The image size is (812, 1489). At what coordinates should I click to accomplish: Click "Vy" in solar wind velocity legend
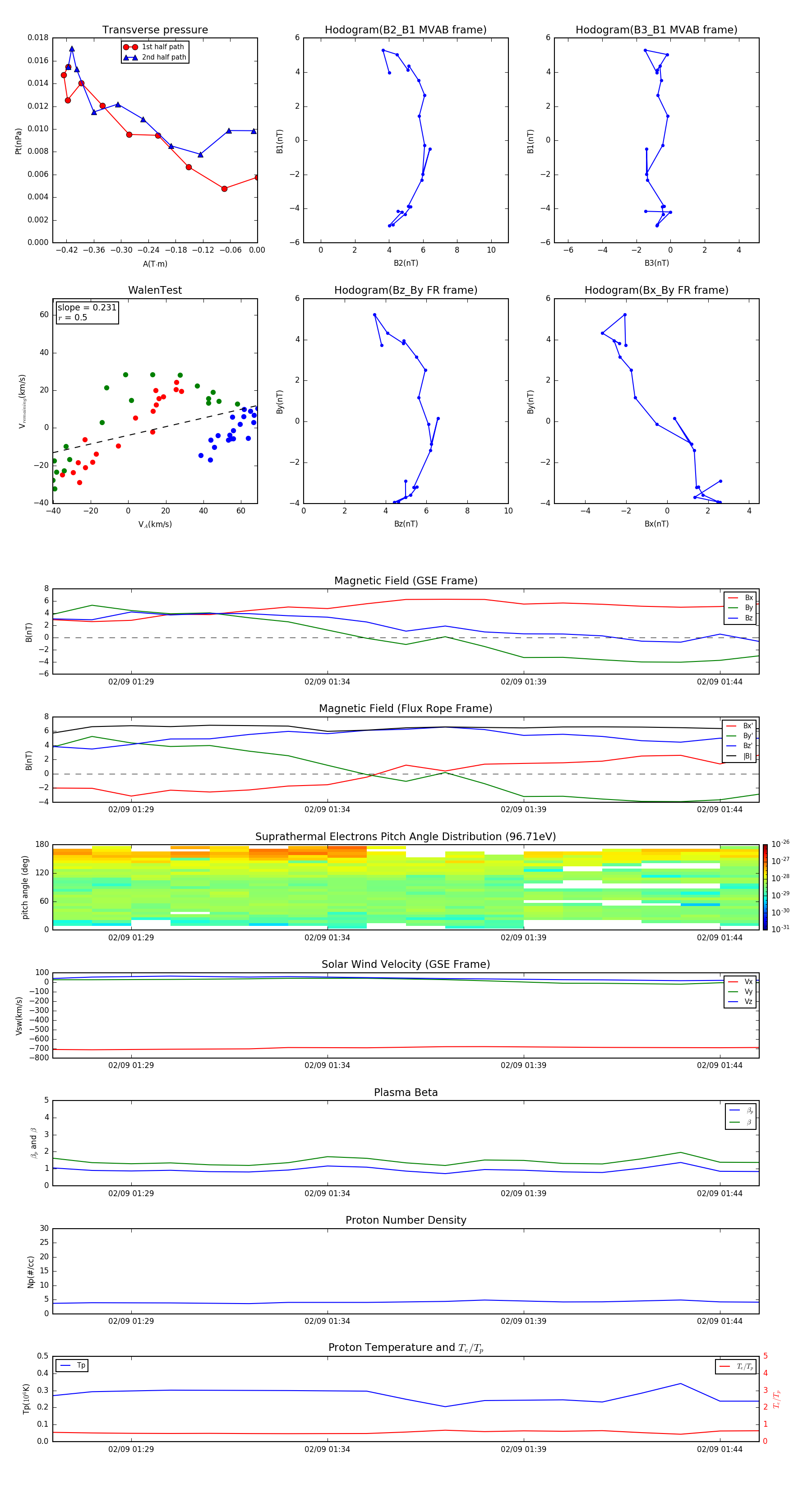[748, 992]
